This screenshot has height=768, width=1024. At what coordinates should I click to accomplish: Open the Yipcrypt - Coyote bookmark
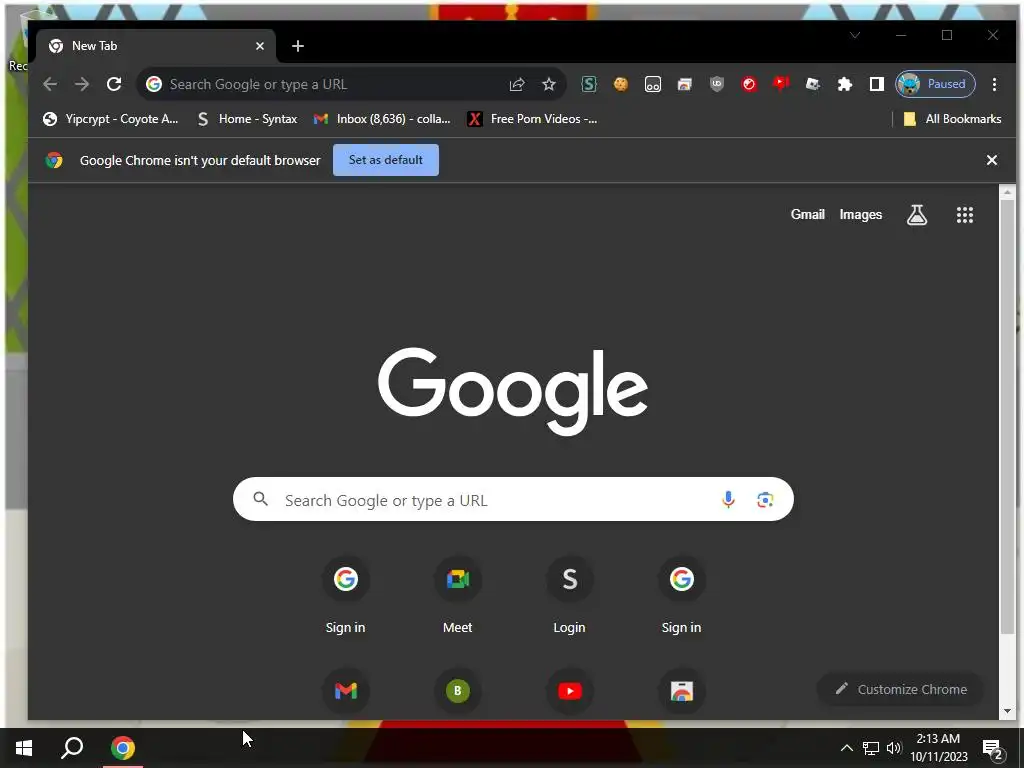[110, 119]
